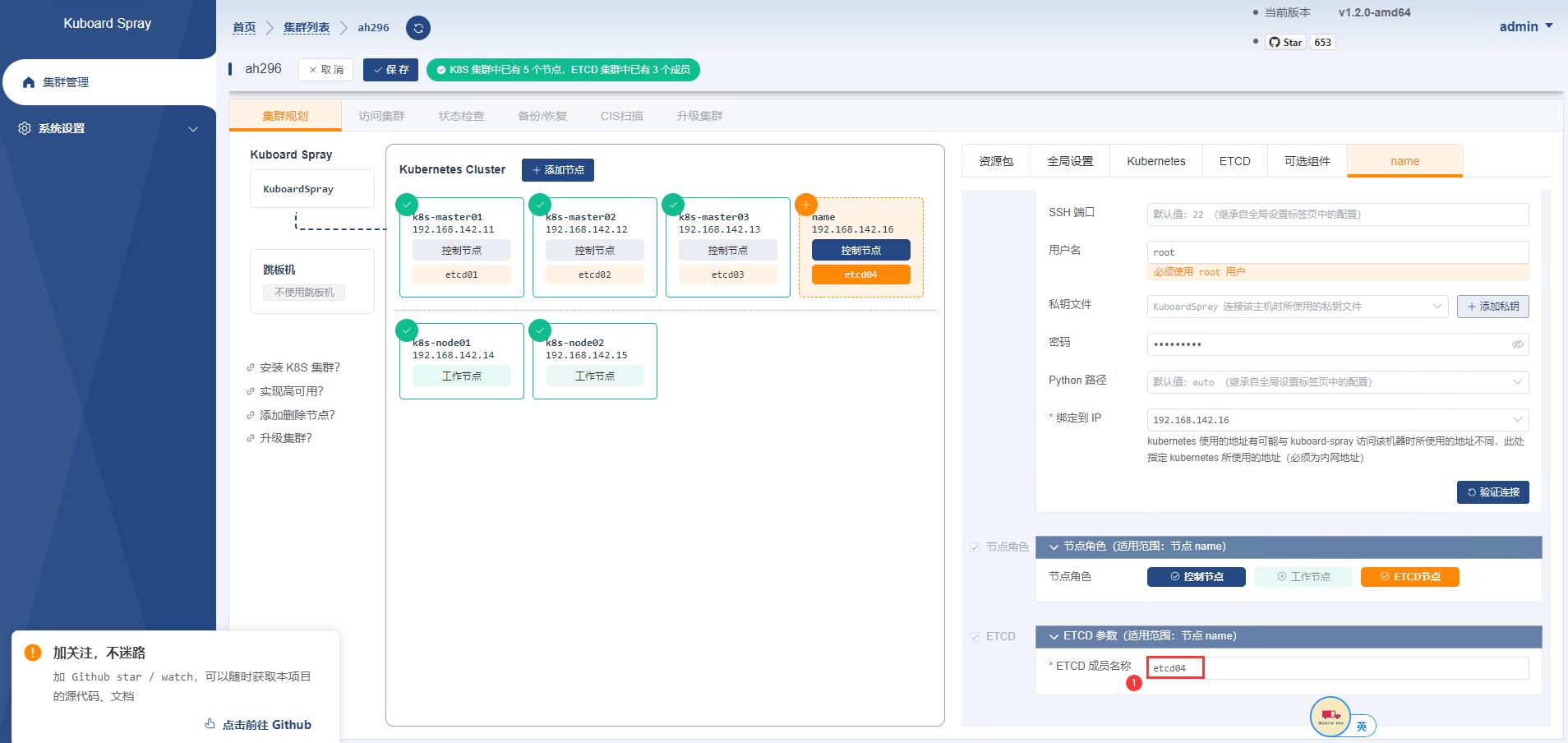Open the 资源包 tab
This screenshot has width=1568, height=743.
pos(996,161)
